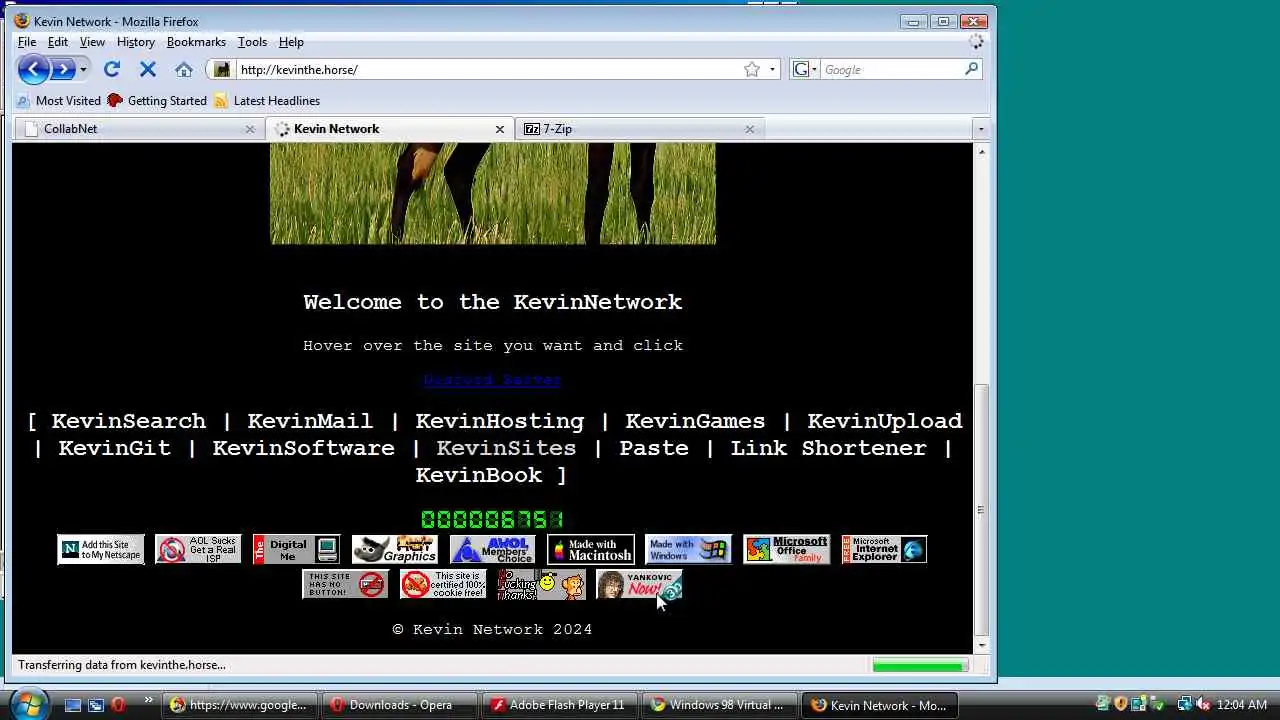This screenshot has width=1280, height=720.
Task: Click the Link Shortener link
Action: [x=828, y=448]
